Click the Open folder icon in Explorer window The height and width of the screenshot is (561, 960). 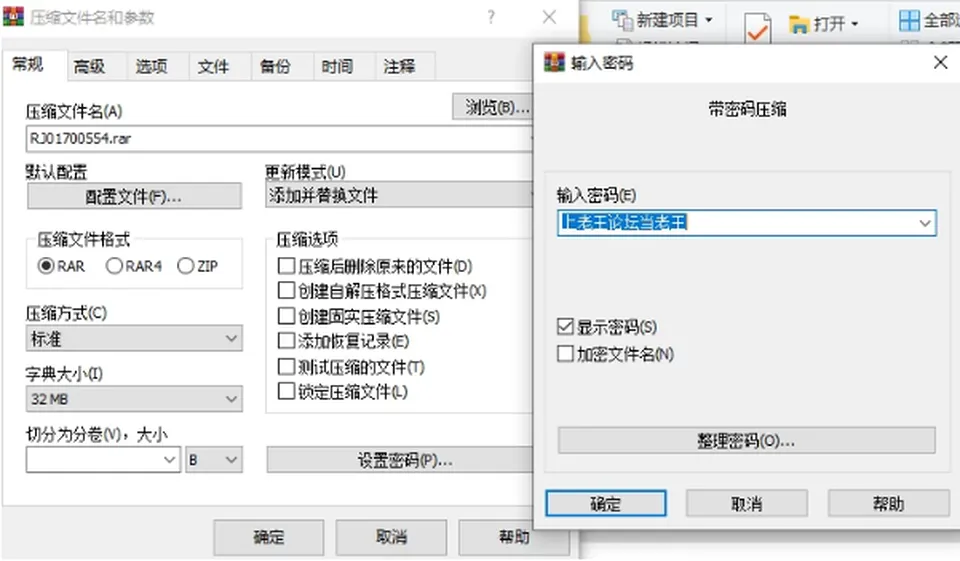click(799, 24)
